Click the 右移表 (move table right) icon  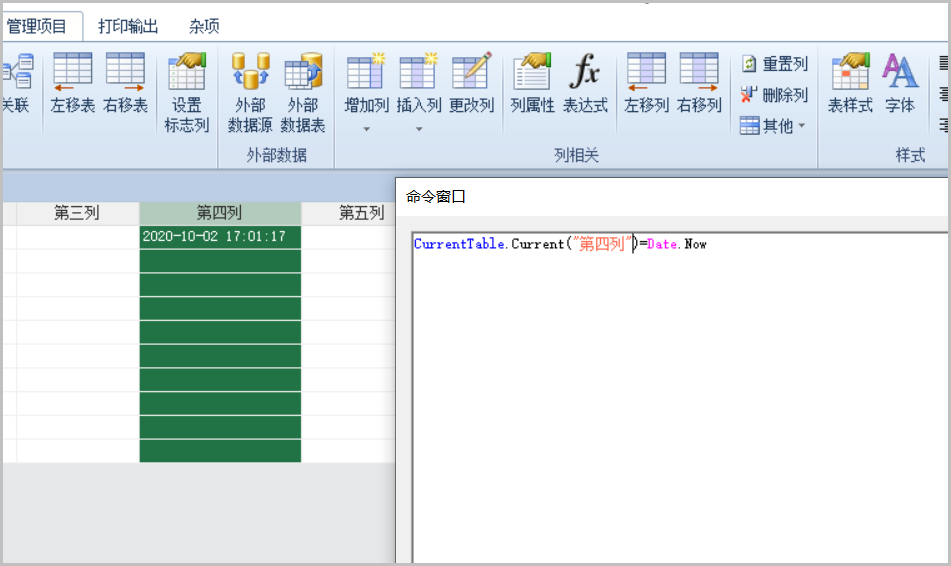pyautogui.click(x=125, y=82)
